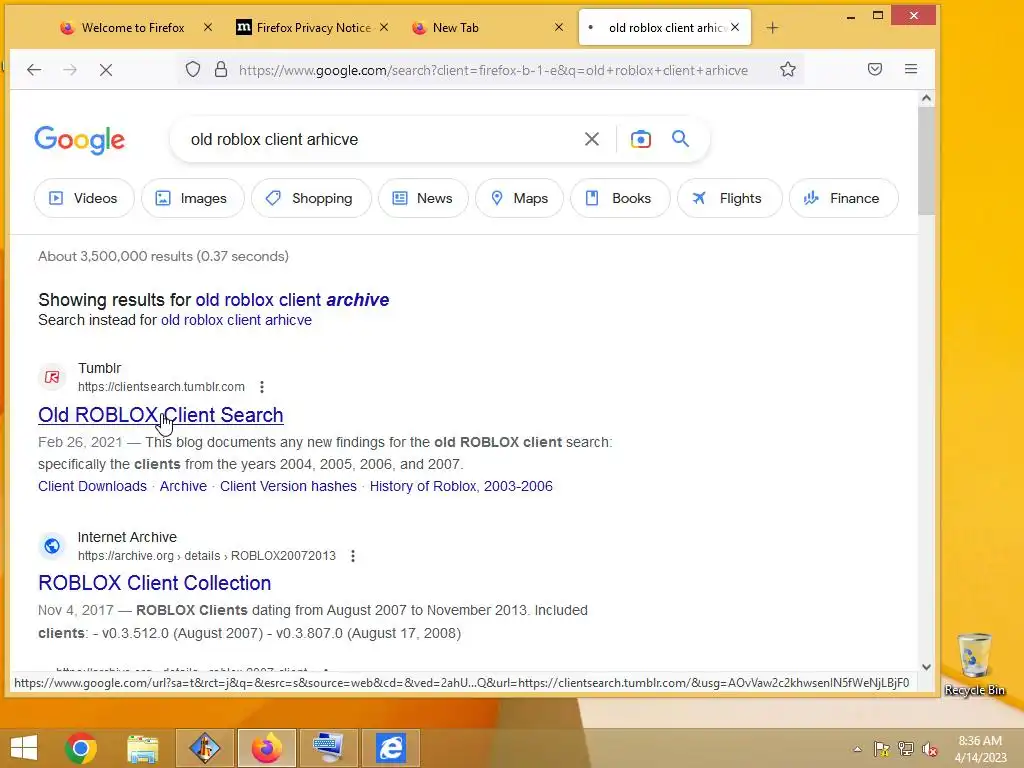This screenshot has height=768, width=1024.
Task: Click the muted volume tray icon
Action: click(x=930, y=749)
